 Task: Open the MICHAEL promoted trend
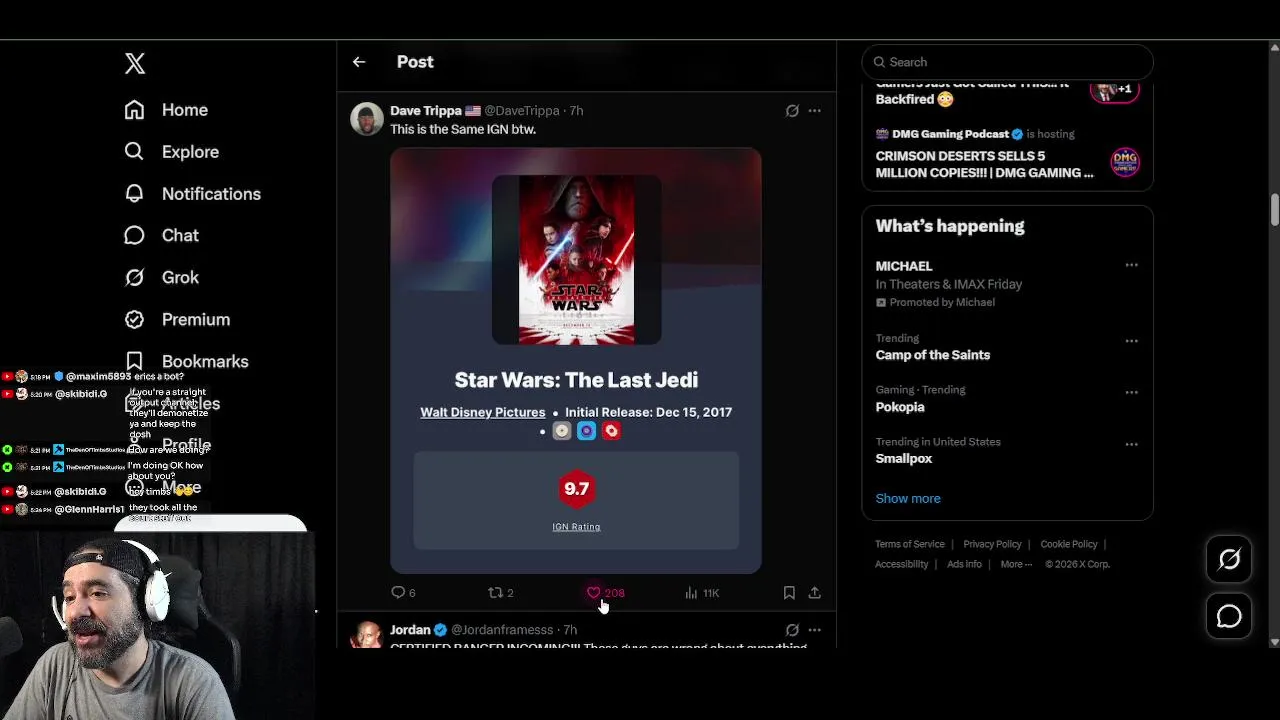pyautogui.click(x=904, y=266)
